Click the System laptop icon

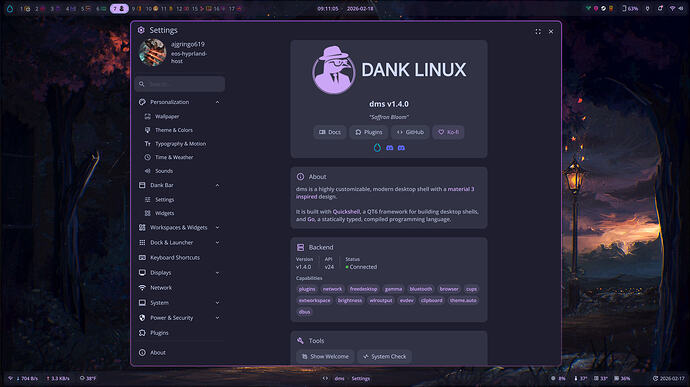click(x=142, y=303)
